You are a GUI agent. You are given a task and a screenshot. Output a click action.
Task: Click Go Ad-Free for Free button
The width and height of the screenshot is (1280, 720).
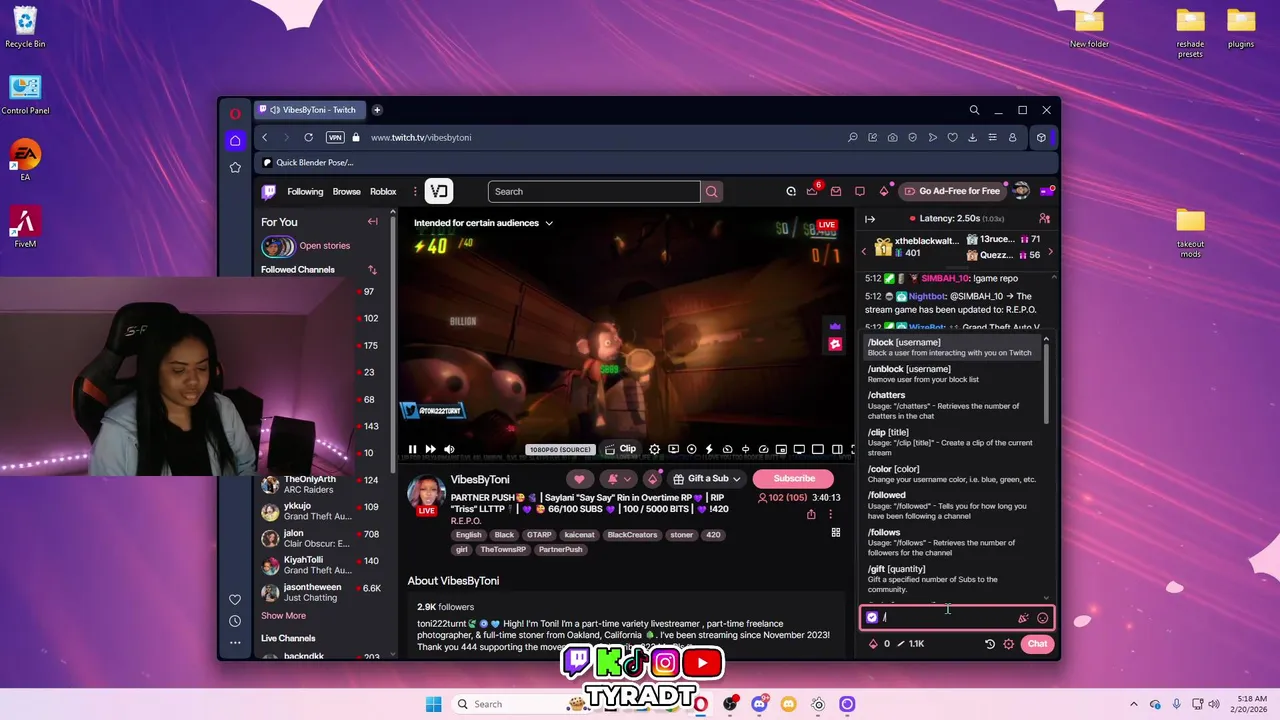tap(952, 191)
